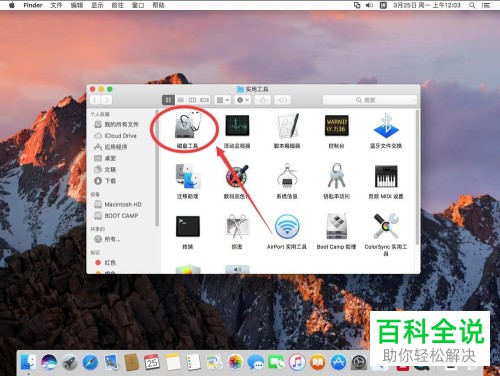Screen dimensions: 500x376
Task: Expand the arrange-by dropdown in toolbar
Action: tap(223, 100)
